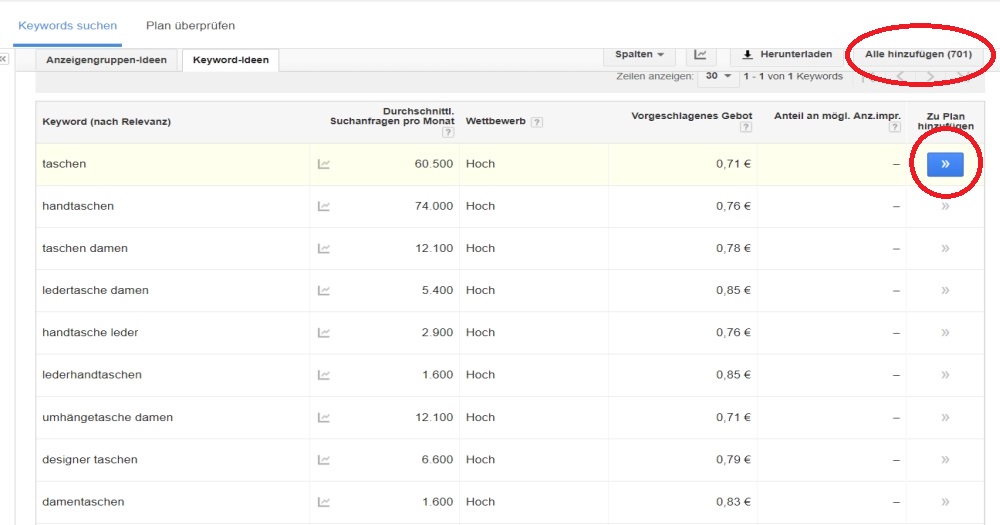Click the 5.400 search volume value
Image resolution: width=1000 pixels, height=525 pixels.
437,290
